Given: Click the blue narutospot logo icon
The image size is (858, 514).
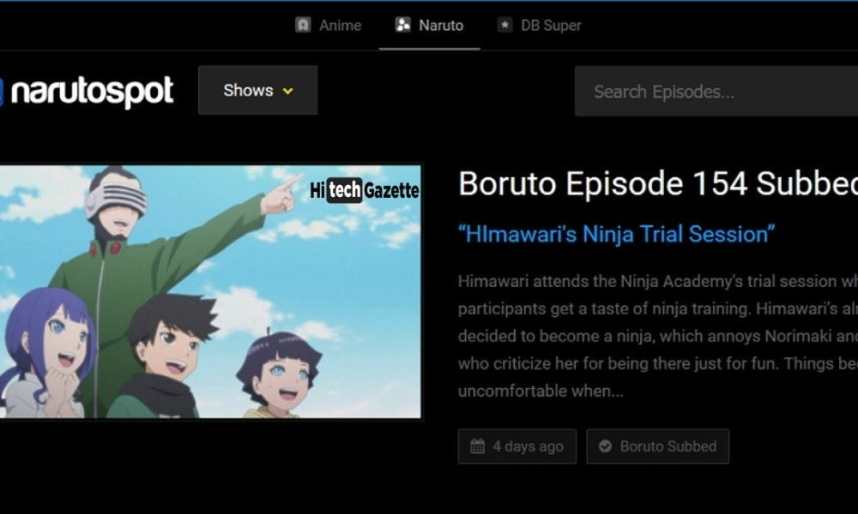Looking at the screenshot, I should tap(1, 91).
